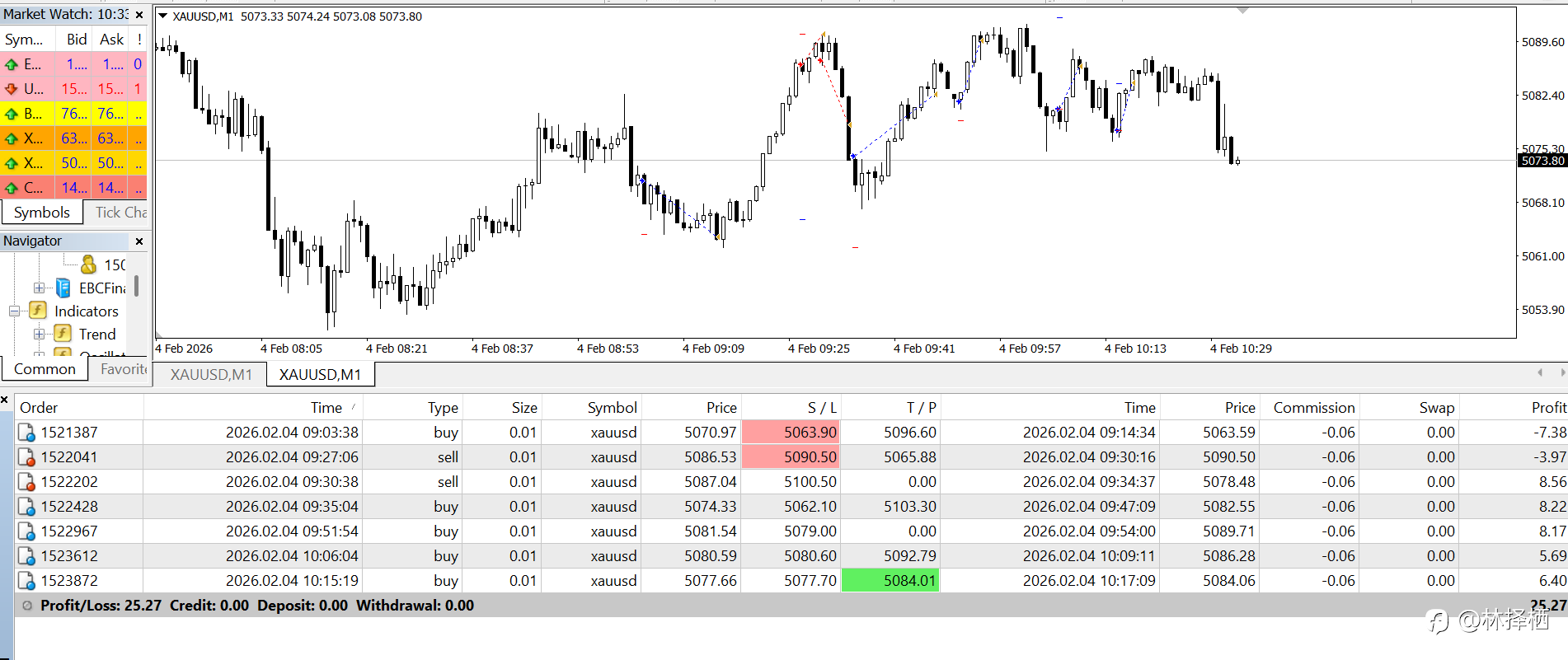Sort history by the Profit column header
1568x660 pixels.
coord(1548,408)
